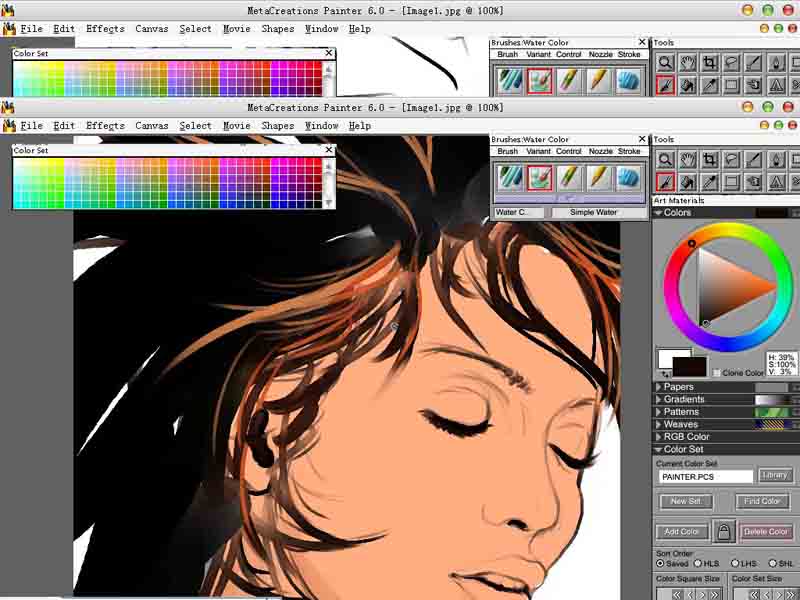This screenshot has height=600, width=800.
Task: Select the Grabber hand tool in the lower Tools palette
Action: [687, 160]
